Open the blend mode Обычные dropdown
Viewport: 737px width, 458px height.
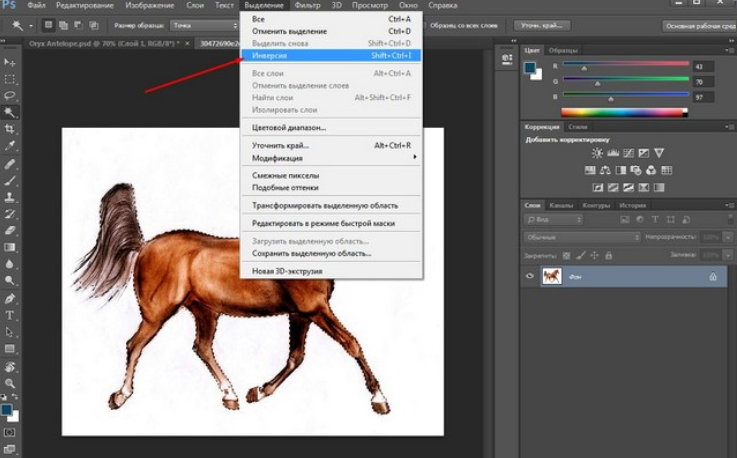[x=582, y=237]
